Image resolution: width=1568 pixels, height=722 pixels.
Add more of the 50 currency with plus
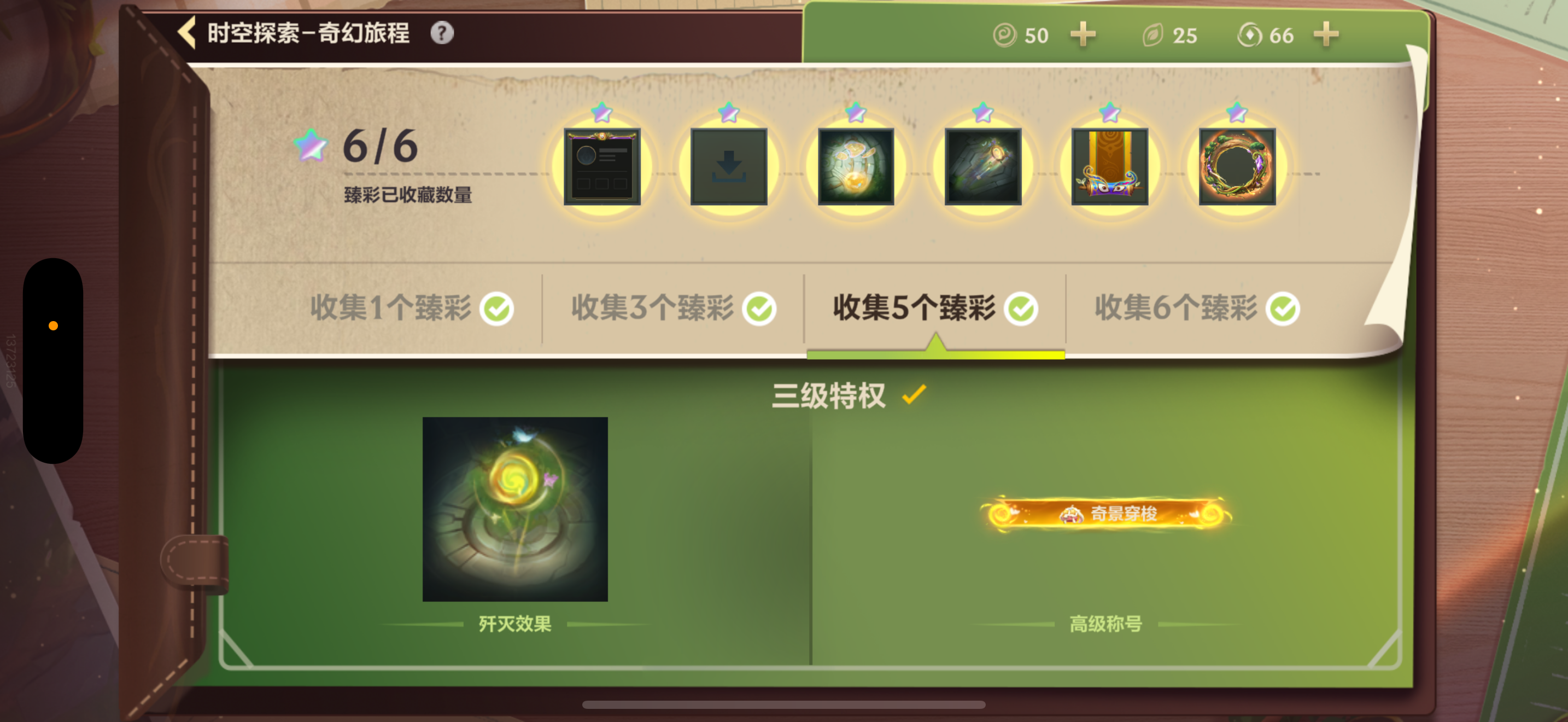click(1083, 34)
